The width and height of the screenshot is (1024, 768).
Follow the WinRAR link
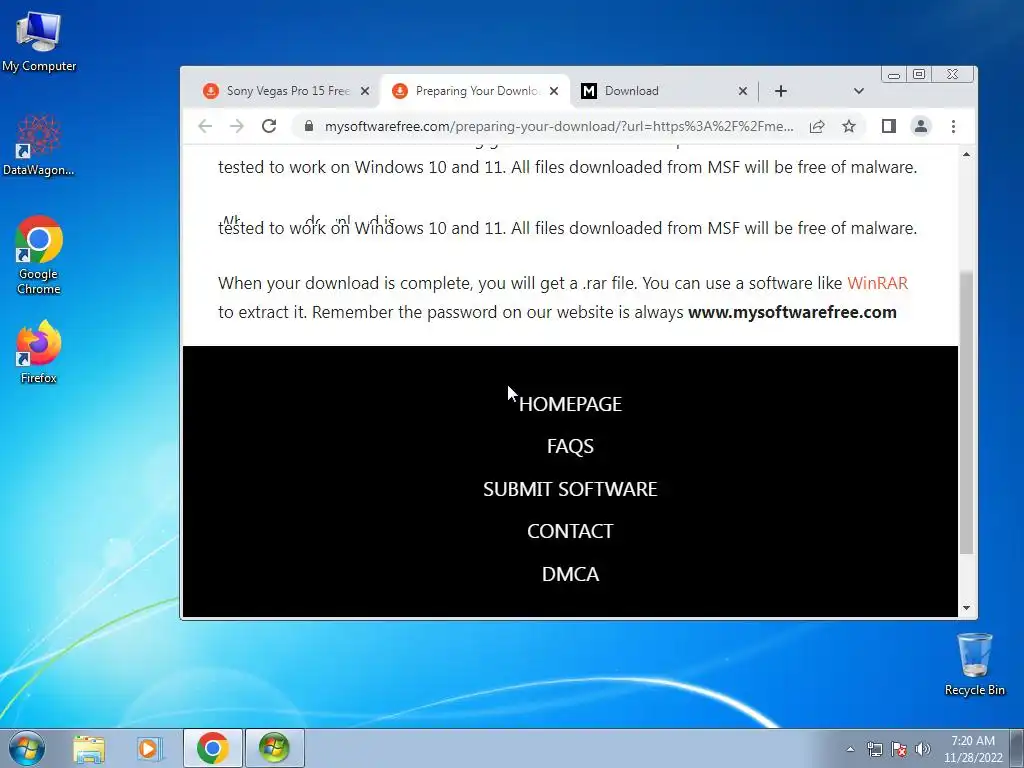[877, 283]
